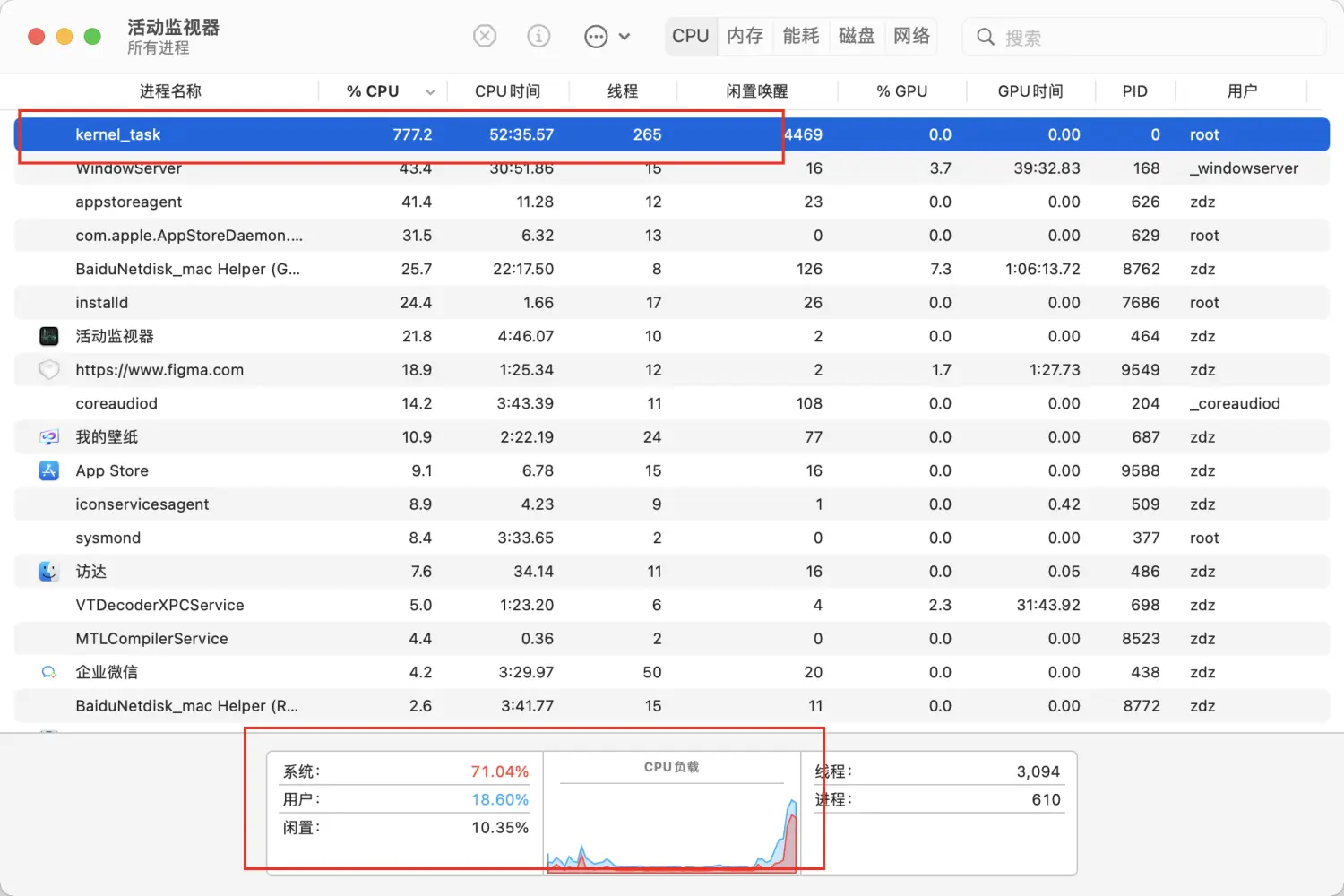Click the GPU time 1:06:13.72 cell
Viewport: 1344px width, 896px height.
1043,269
